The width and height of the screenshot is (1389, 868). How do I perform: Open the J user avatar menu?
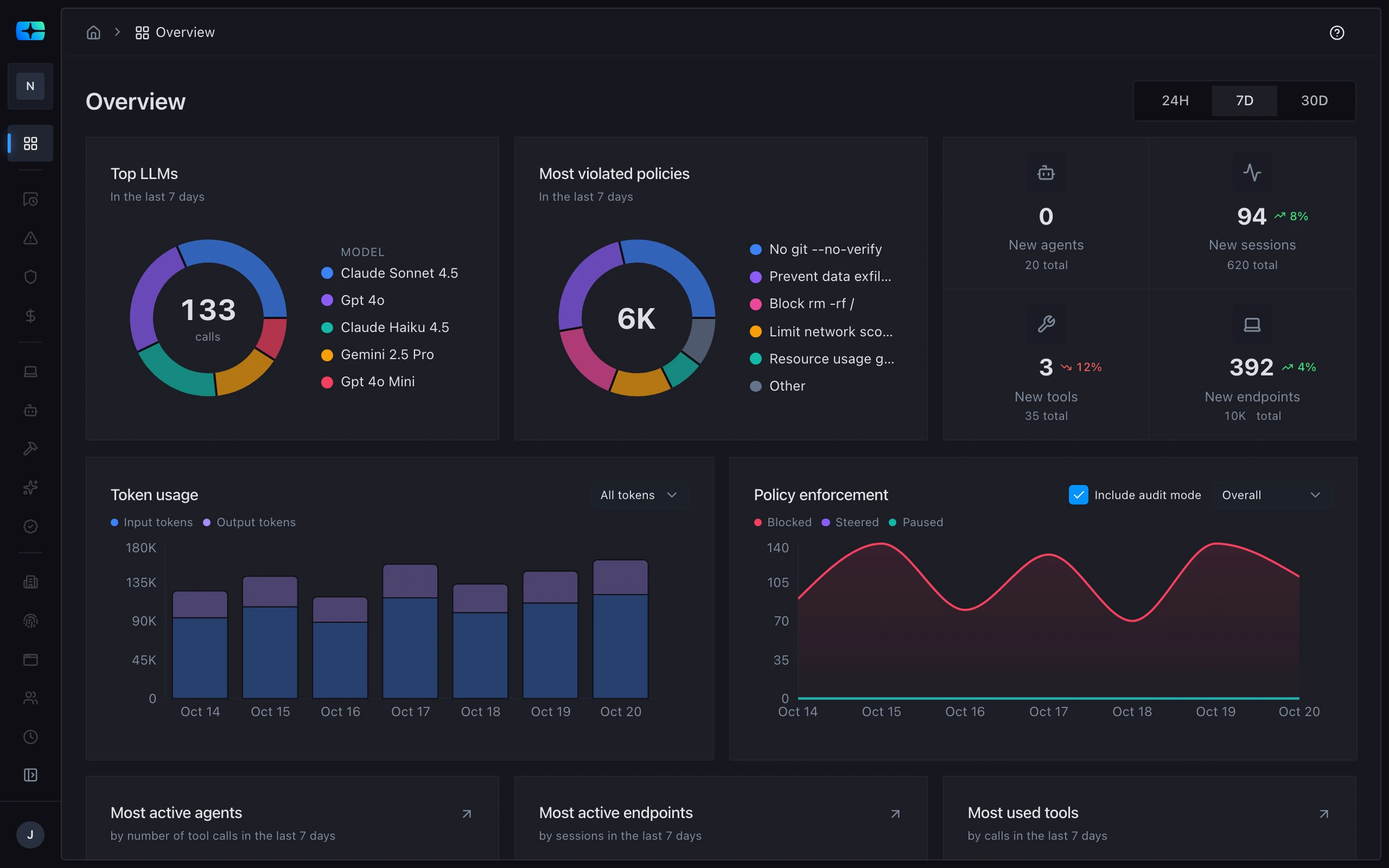[30, 834]
